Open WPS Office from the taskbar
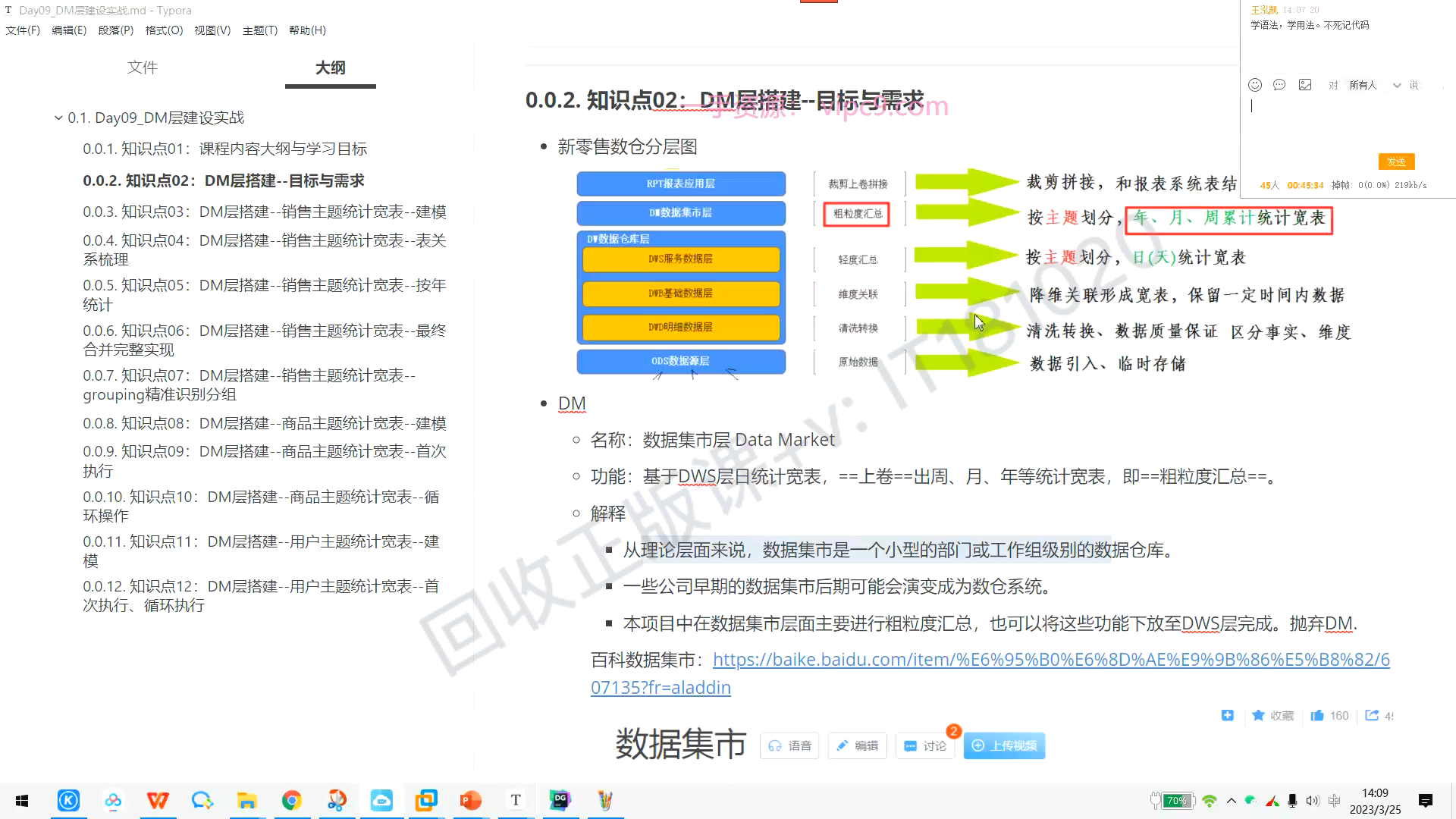1456x819 pixels. coord(158,800)
